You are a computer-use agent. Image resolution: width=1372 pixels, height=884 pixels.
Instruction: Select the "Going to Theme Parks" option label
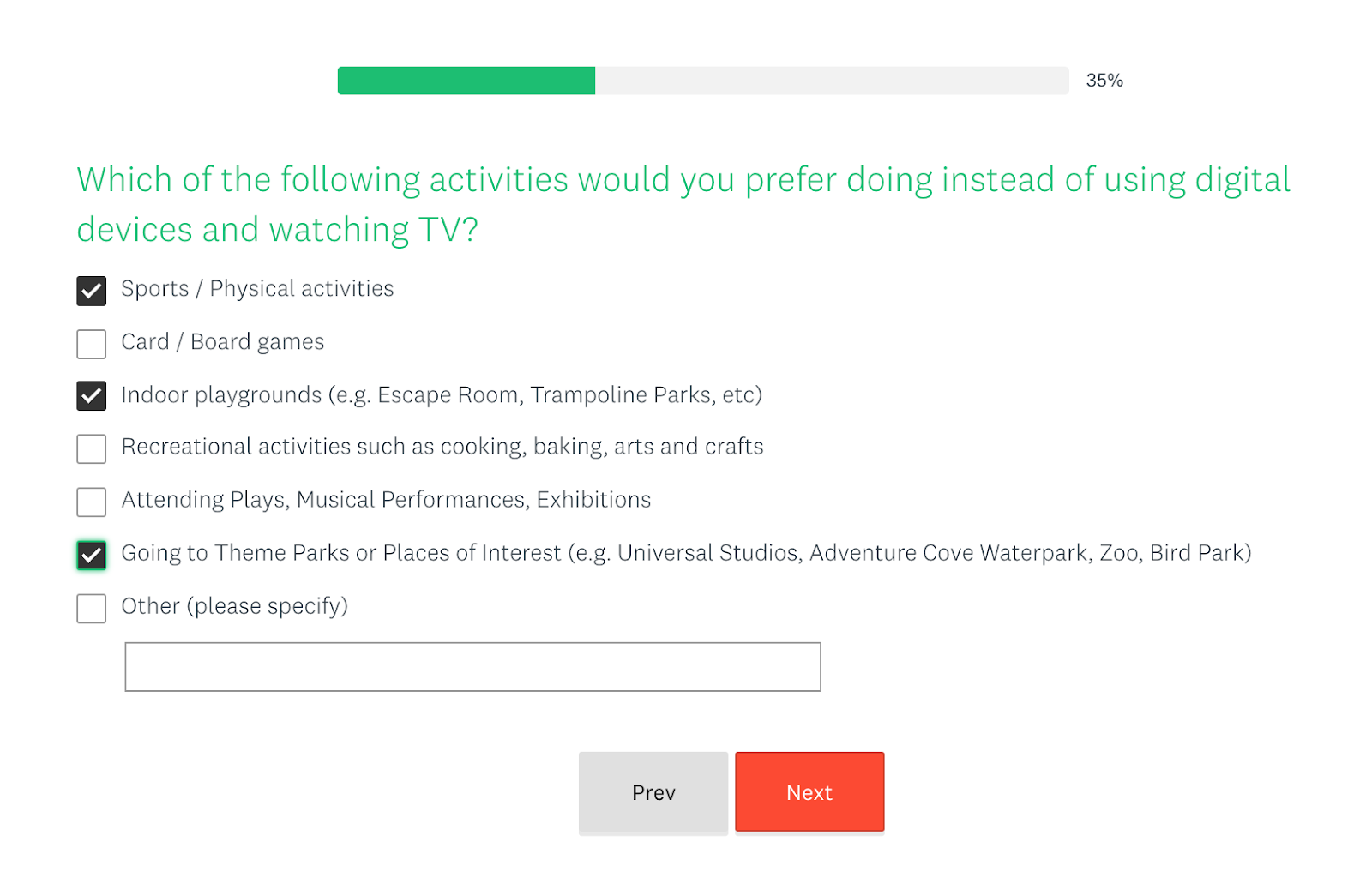tap(686, 554)
